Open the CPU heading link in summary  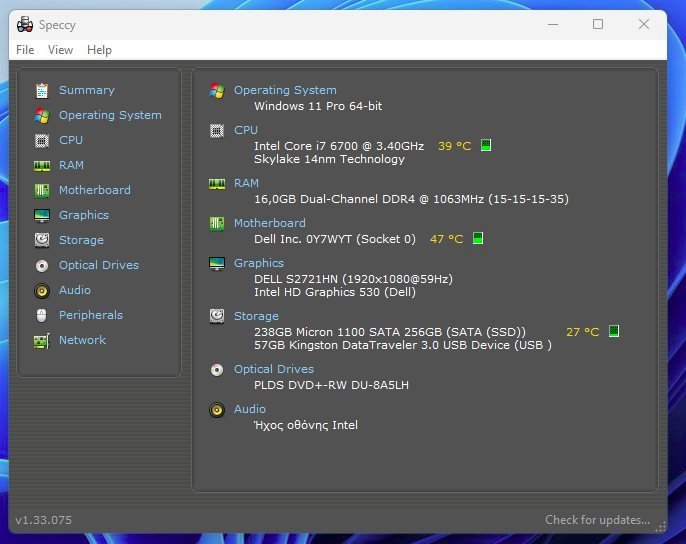(246, 130)
